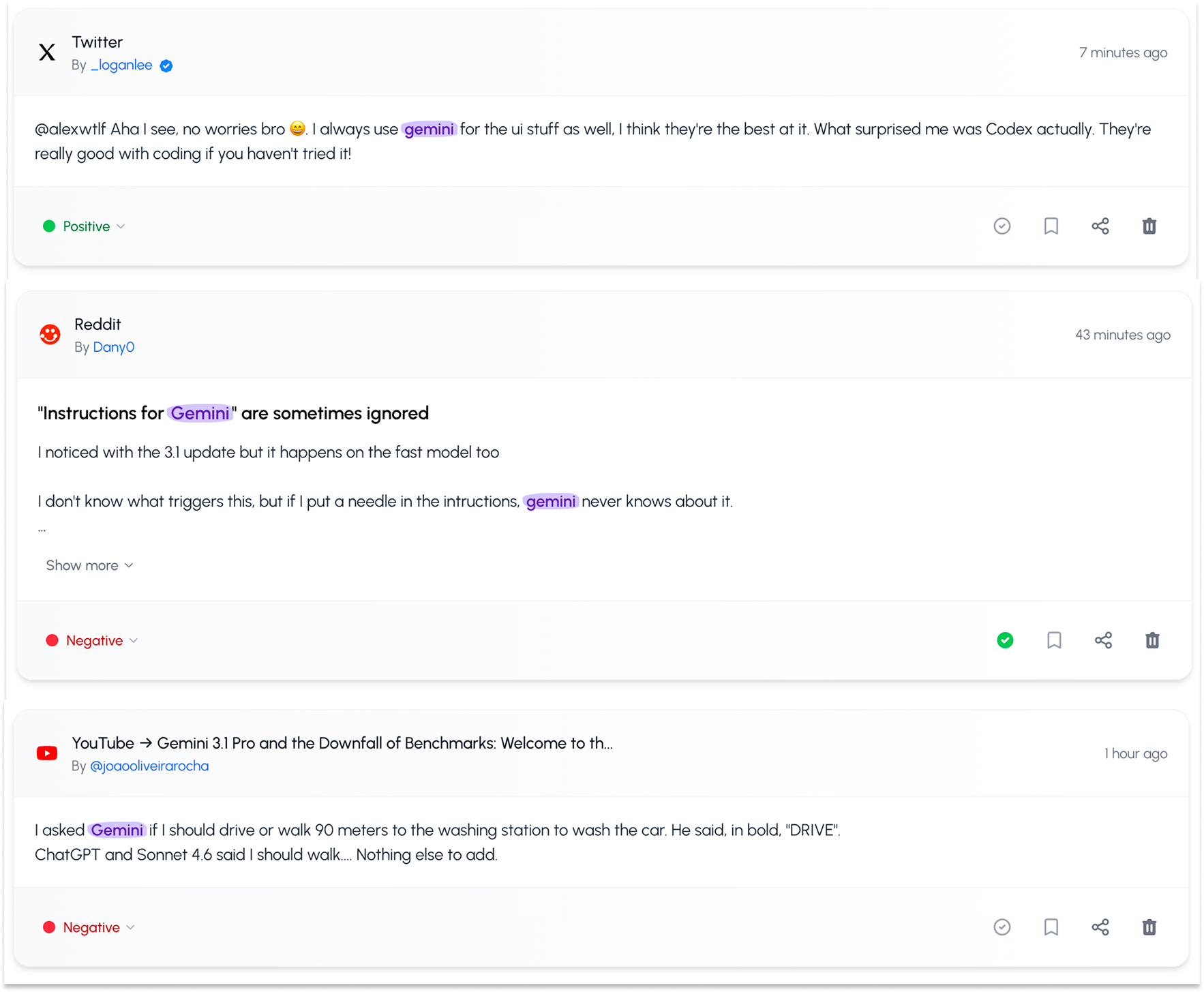Click the X (Twitter) platform icon
The image size is (1204, 992).
pyautogui.click(x=46, y=52)
